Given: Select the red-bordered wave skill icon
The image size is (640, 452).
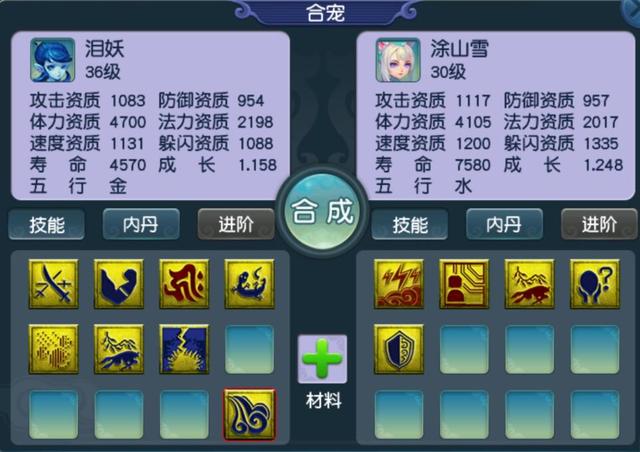Looking at the screenshot, I should (249, 414).
